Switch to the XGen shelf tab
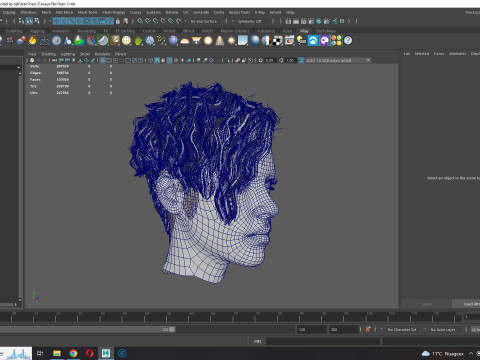The height and width of the screenshot is (360, 480). tap(287, 31)
